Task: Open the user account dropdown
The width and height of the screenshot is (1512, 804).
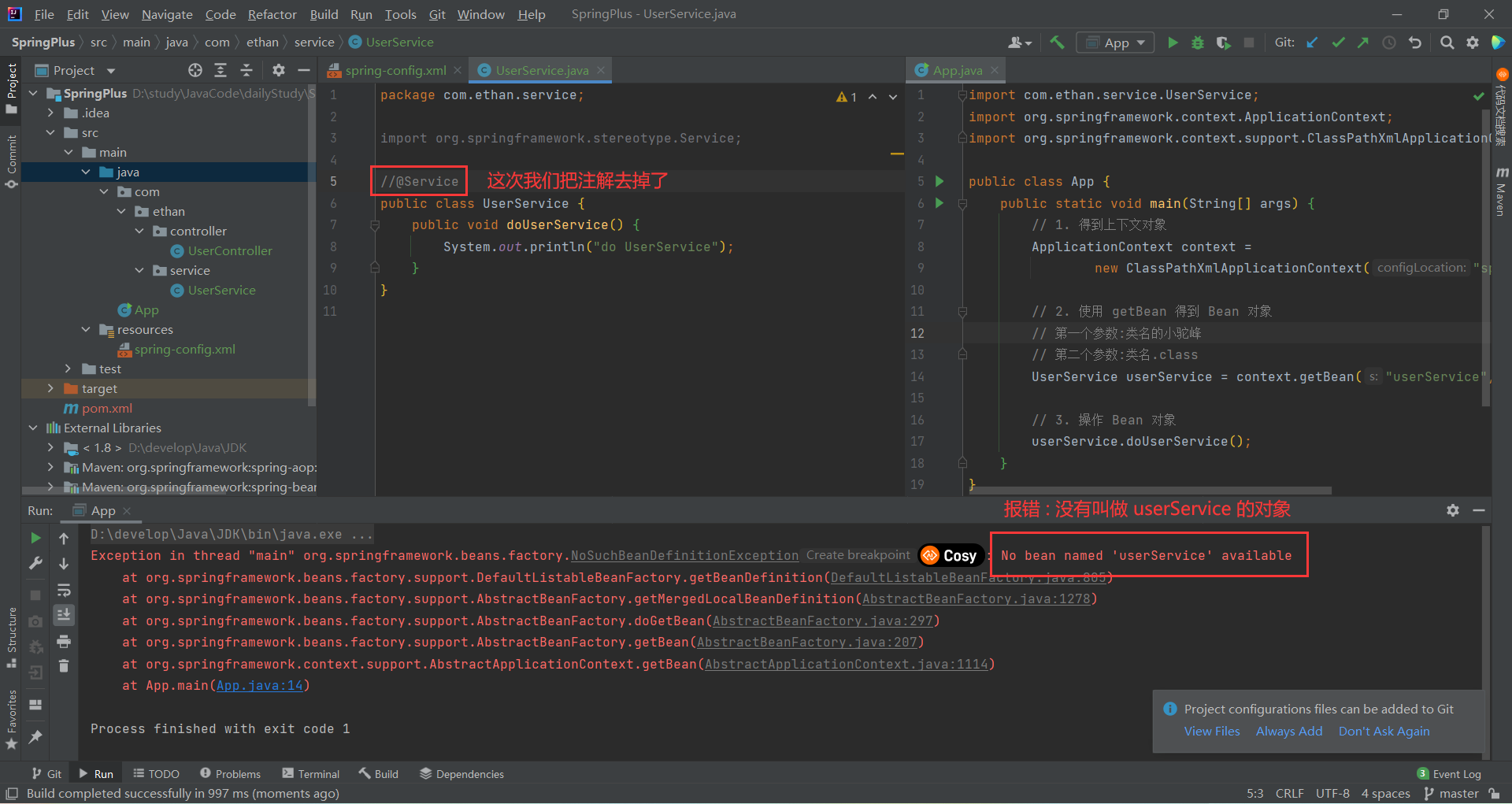Action: point(1020,43)
